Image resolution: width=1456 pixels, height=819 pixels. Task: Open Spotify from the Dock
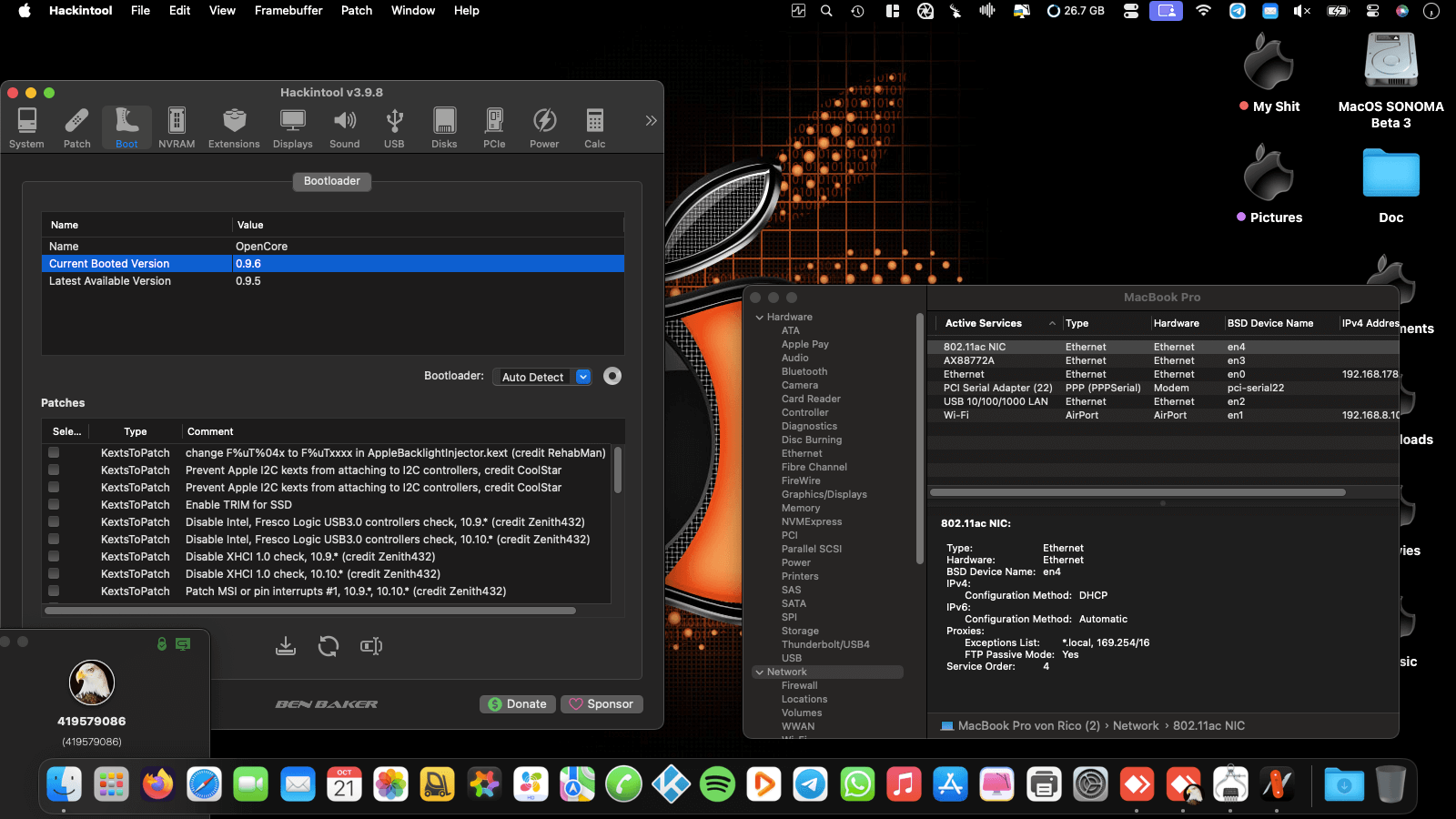click(717, 784)
